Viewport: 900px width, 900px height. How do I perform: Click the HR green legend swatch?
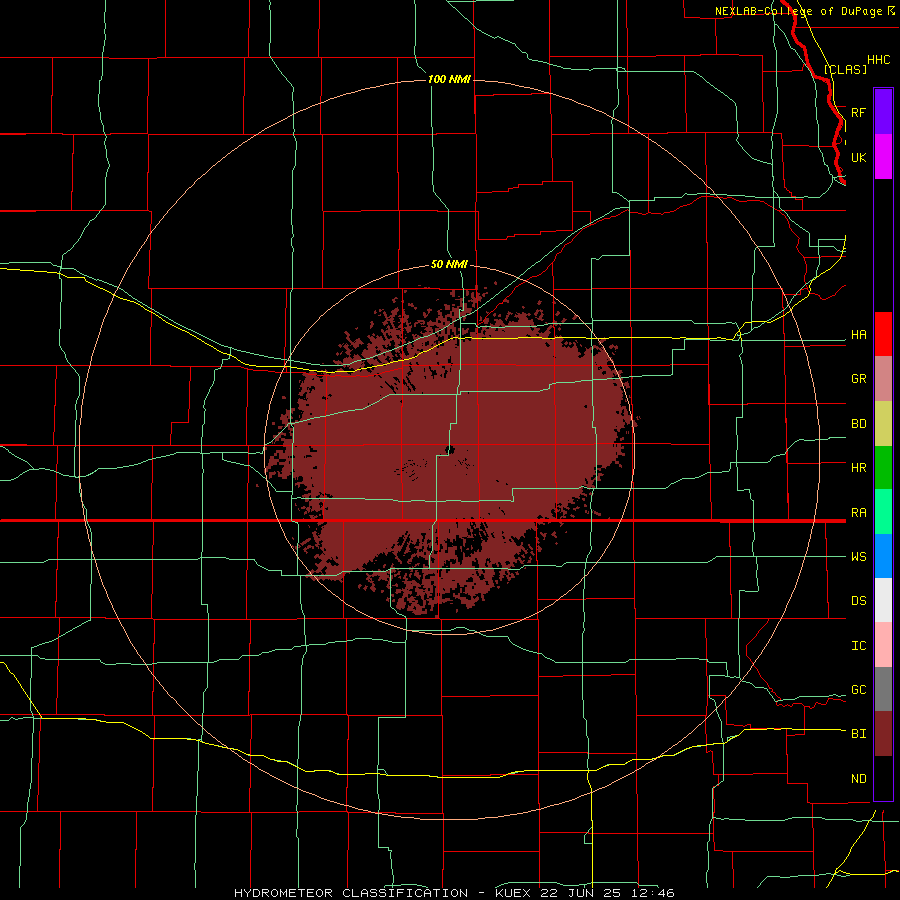click(x=883, y=467)
